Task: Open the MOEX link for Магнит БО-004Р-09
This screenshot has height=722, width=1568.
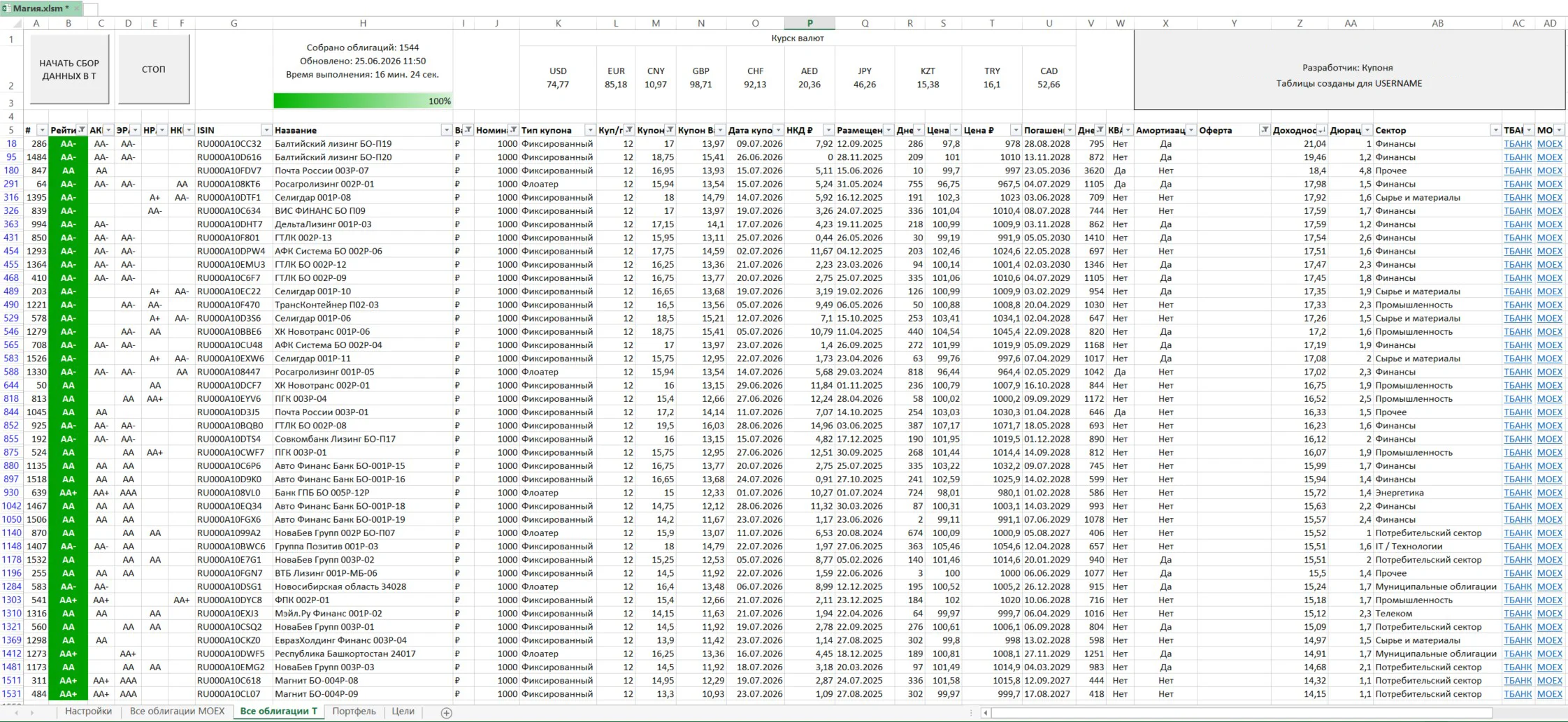Action: [1550, 694]
